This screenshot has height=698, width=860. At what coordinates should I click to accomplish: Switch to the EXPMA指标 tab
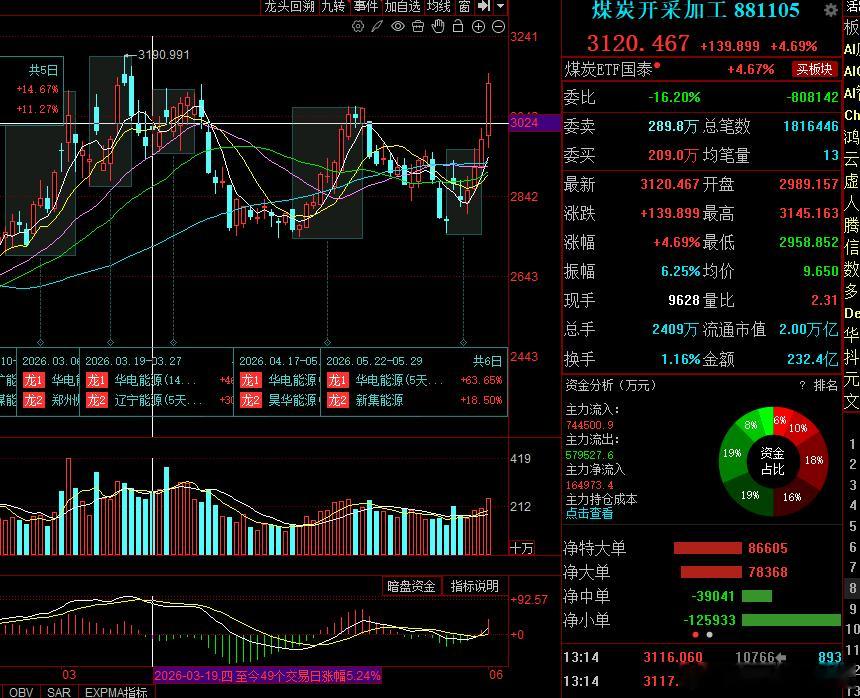coord(116,692)
